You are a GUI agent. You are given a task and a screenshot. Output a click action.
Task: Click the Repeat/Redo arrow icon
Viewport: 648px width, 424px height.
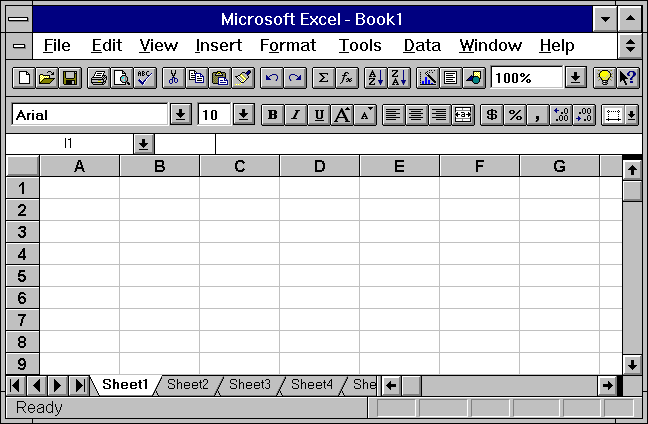pyautogui.click(x=295, y=78)
